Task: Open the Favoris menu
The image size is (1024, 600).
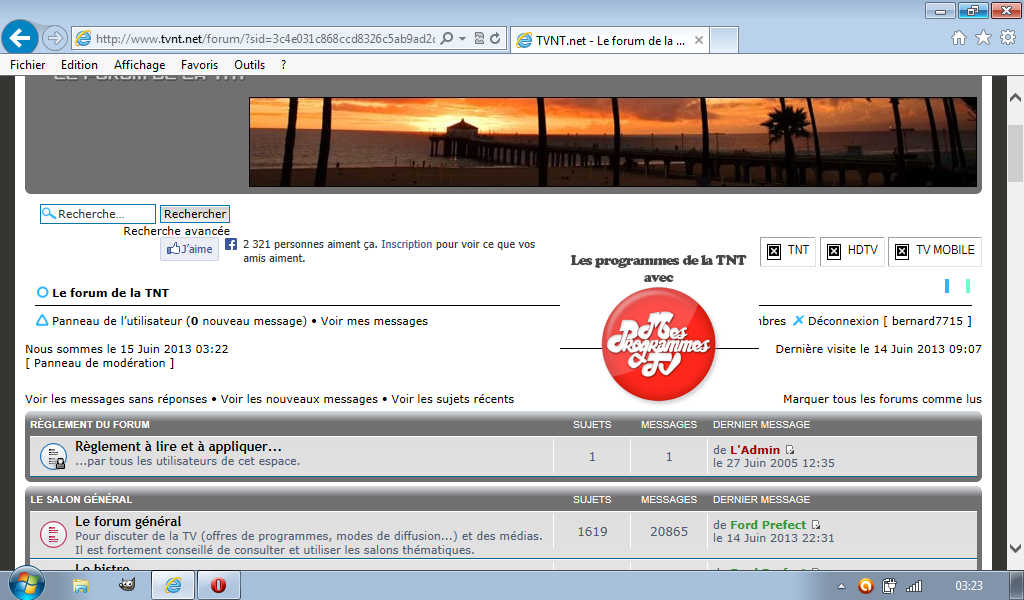Action: point(199,65)
